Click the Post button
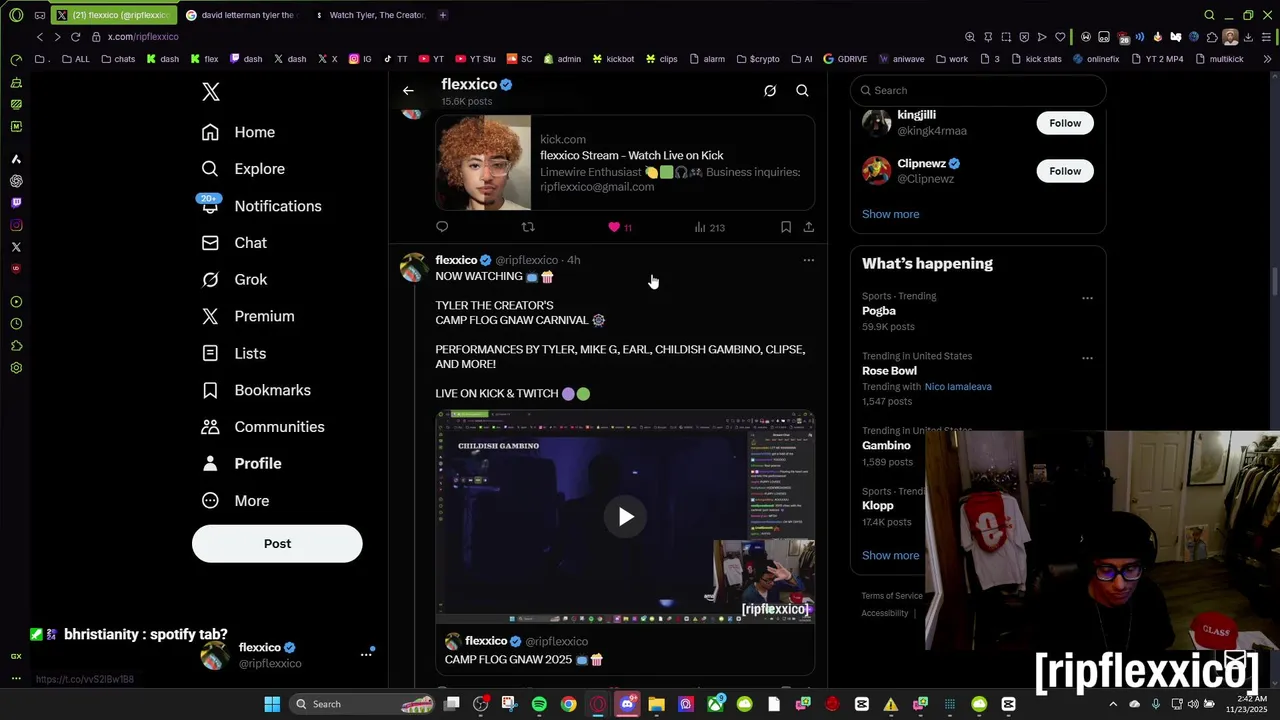The width and height of the screenshot is (1280, 720). click(277, 544)
